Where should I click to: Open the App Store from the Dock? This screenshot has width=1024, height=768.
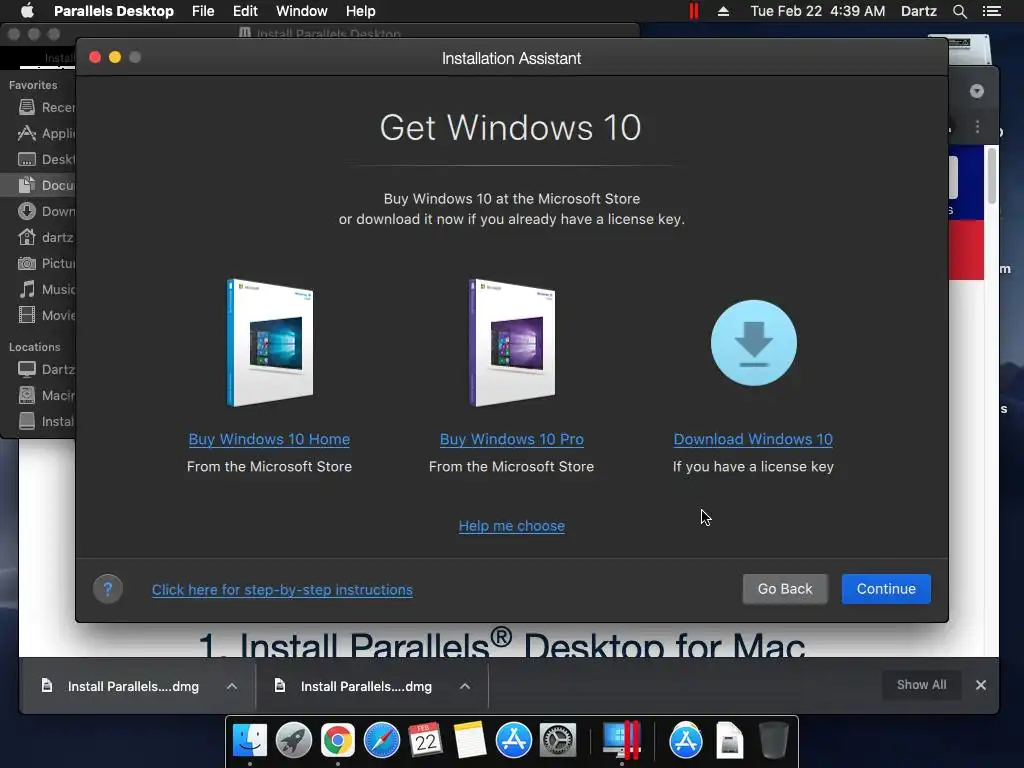point(513,741)
